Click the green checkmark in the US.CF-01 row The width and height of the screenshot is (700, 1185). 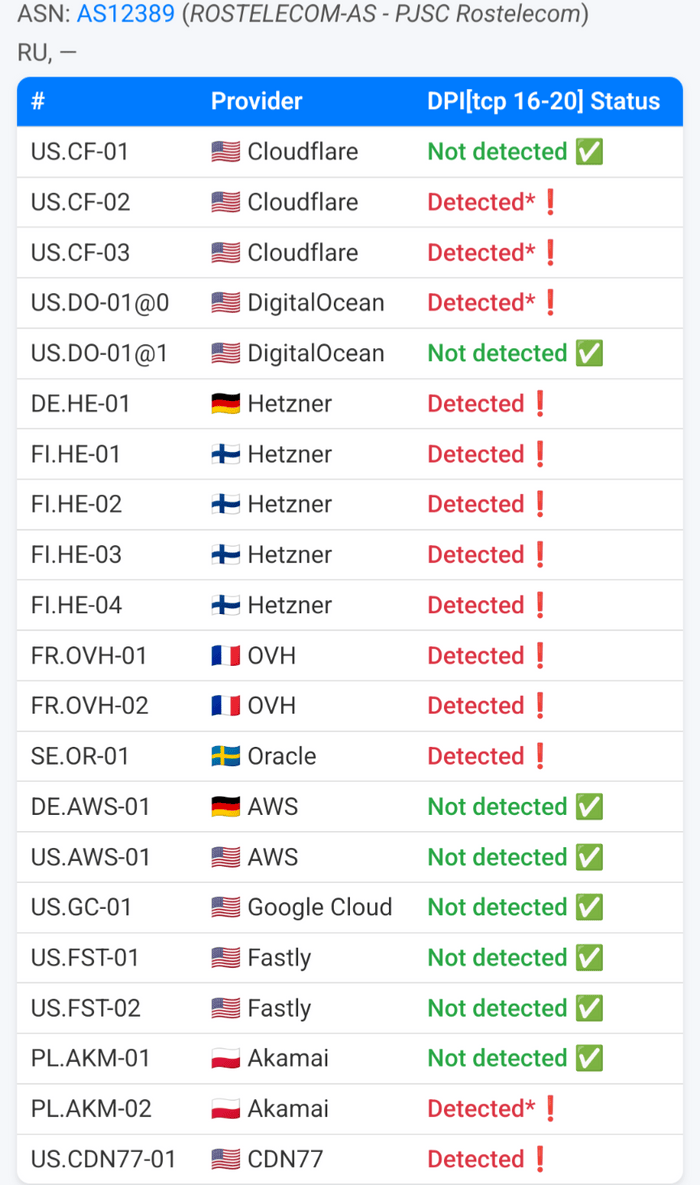click(x=589, y=152)
